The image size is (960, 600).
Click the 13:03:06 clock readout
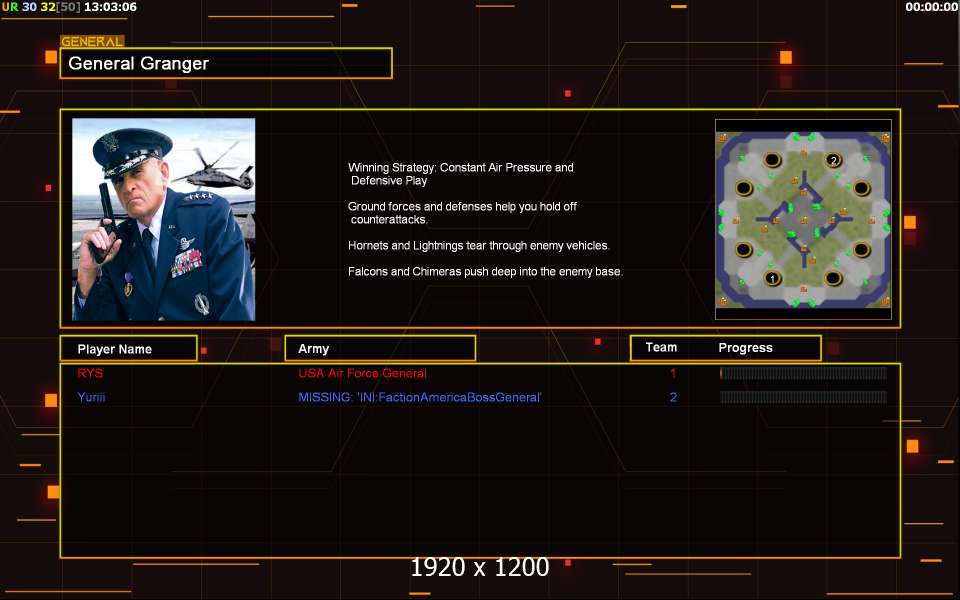pos(110,7)
